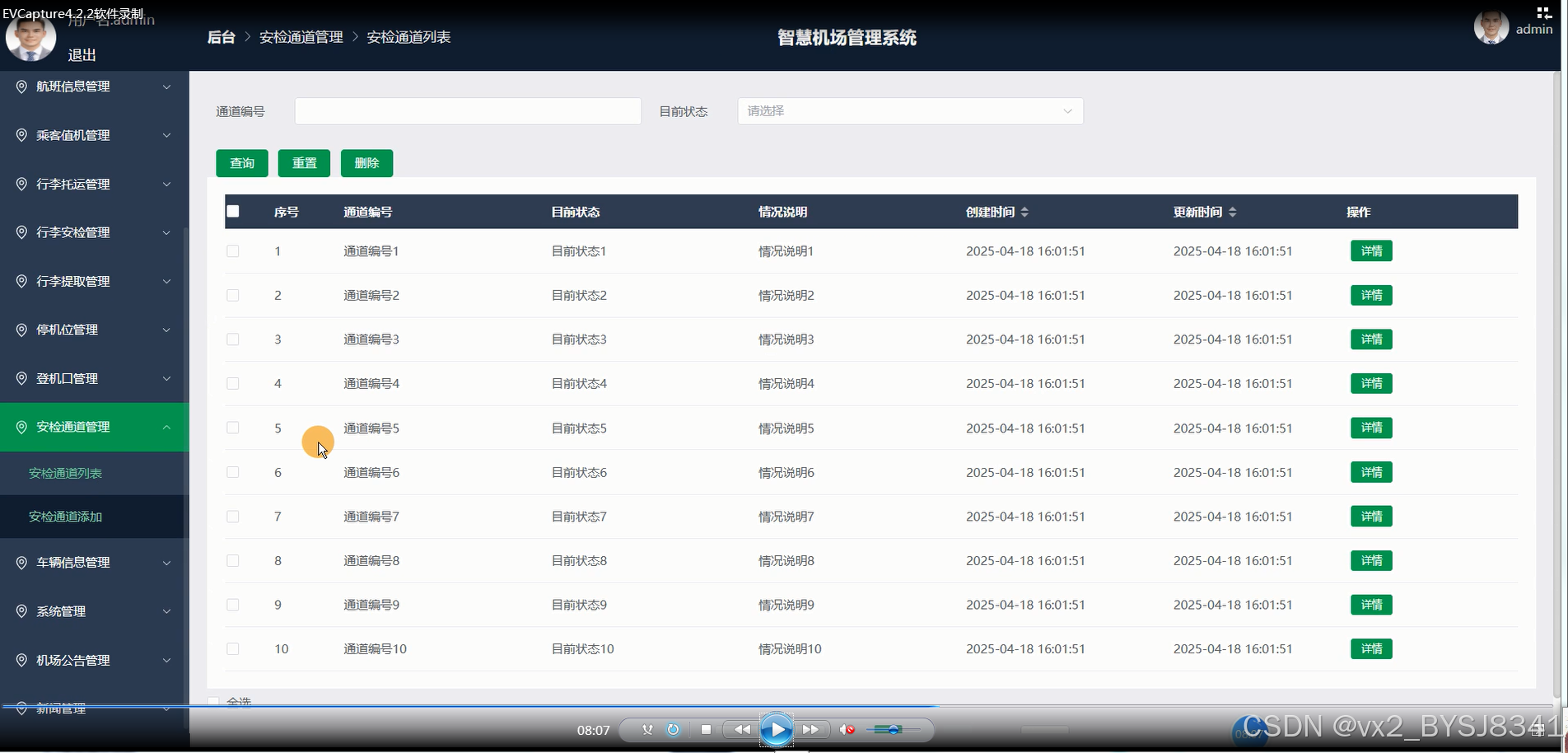Click the location icon beside 车辆信息管理
The height and width of the screenshot is (753, 1568).
pyautogui.click(x=21, y=563)
